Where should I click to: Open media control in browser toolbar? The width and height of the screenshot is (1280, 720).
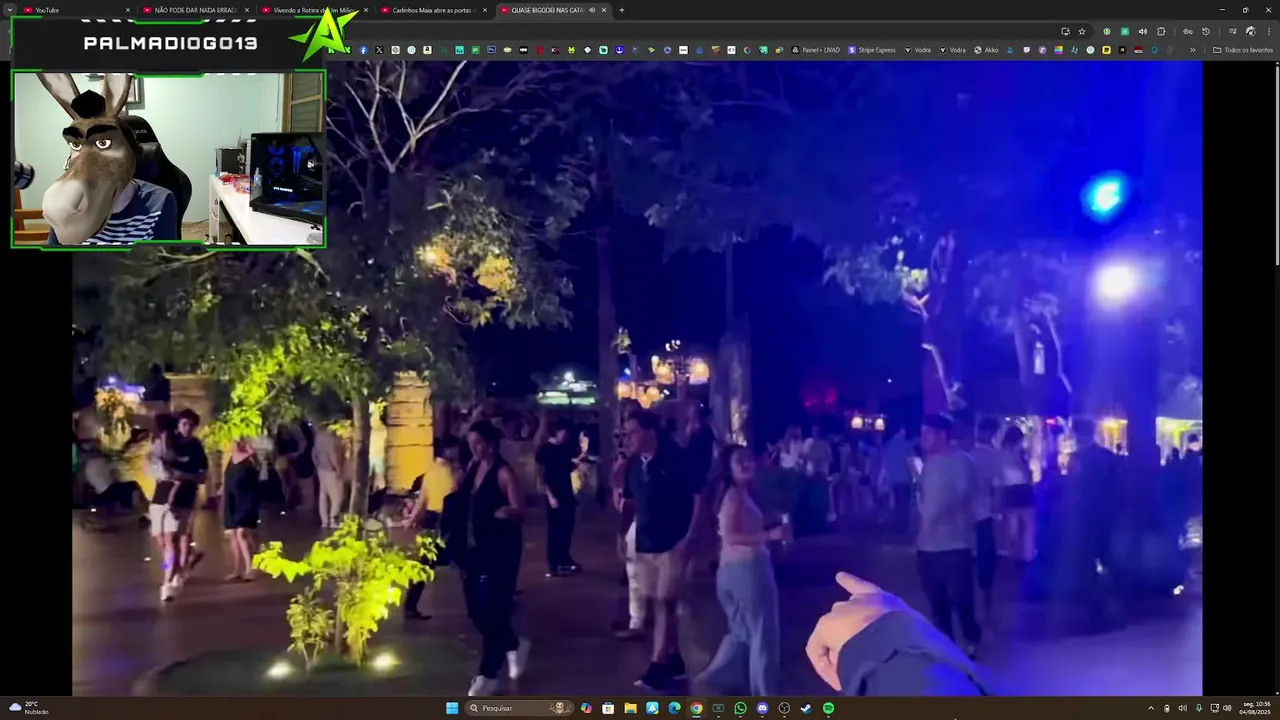coord(1233,31)
